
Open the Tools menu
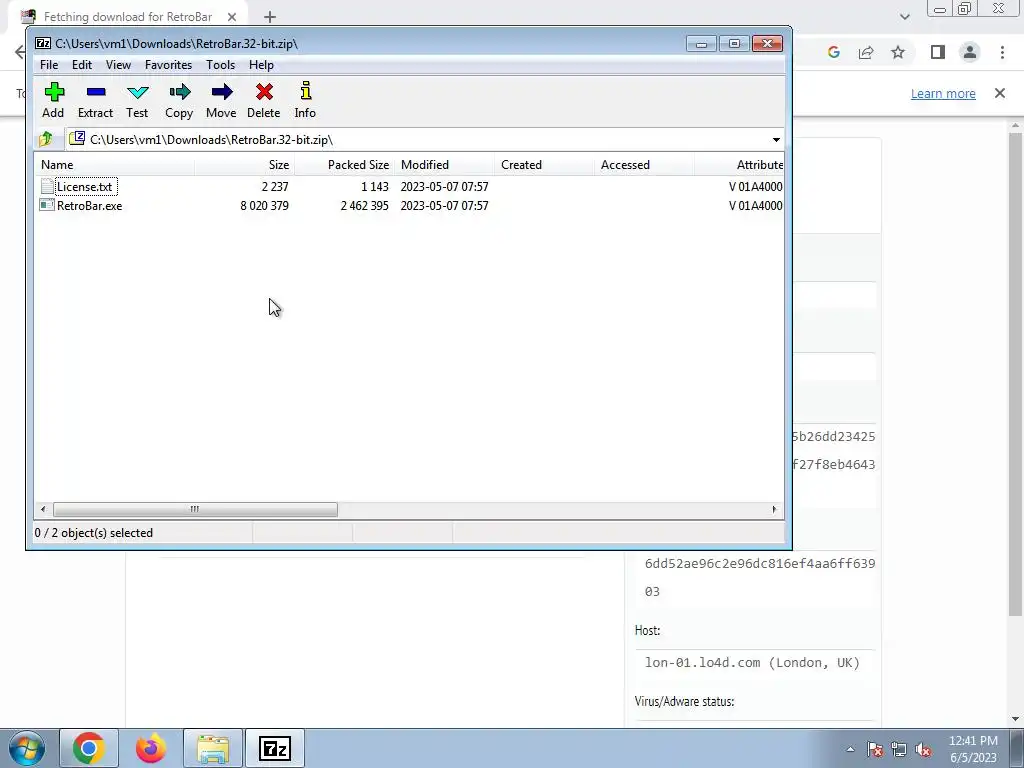coord(220,65)
